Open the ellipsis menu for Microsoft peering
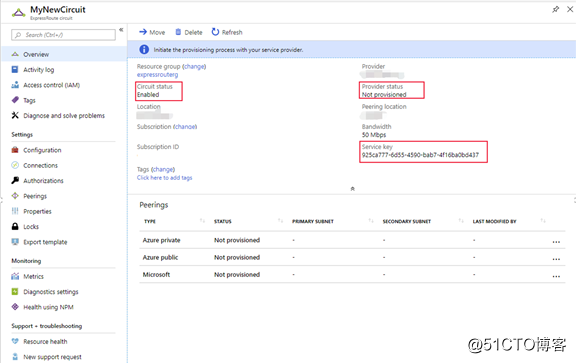Image resolution: width=576 pixels, height=363 pixels. click(556, 276)
